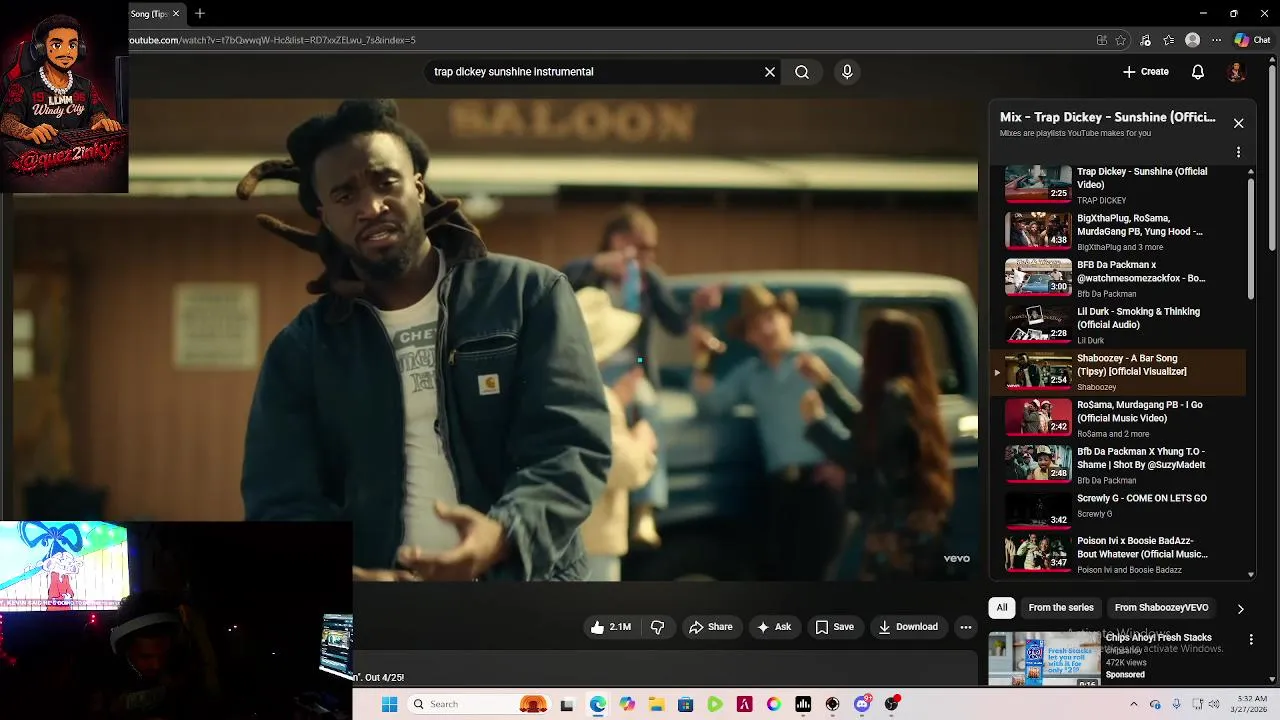Like the video showing 2.1M likes
1280x720 pixels.
611,627
